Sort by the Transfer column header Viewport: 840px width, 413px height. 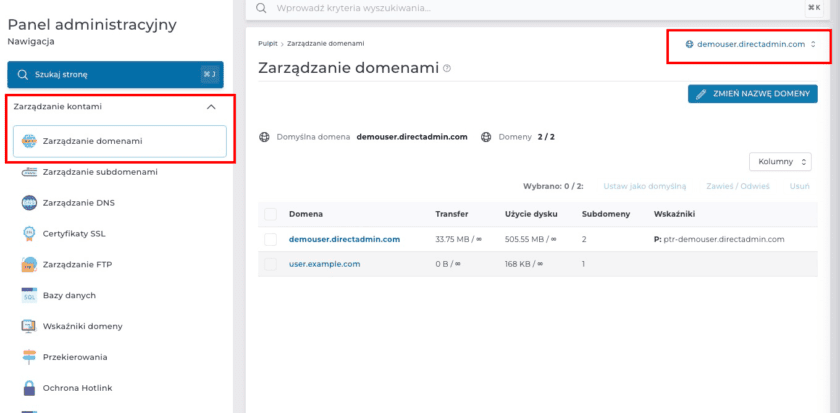point(452,214)
